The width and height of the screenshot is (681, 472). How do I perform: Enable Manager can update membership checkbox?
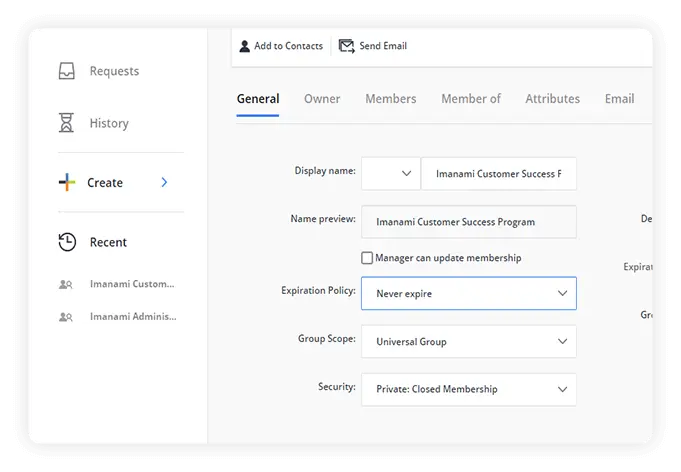coord(367,258)
